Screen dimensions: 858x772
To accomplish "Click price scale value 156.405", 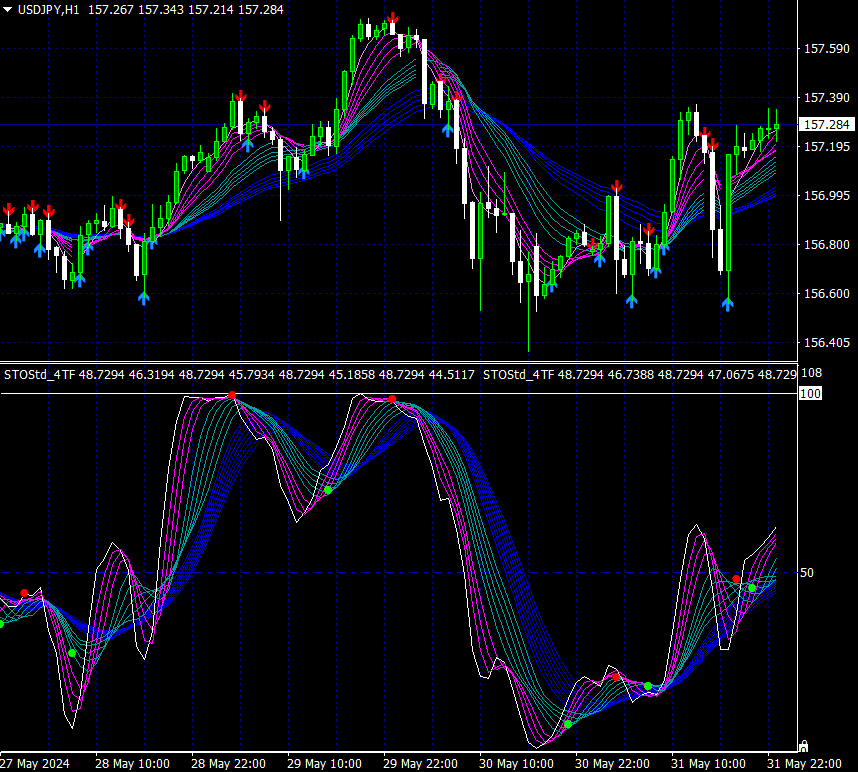I will (x=826, y=343).
